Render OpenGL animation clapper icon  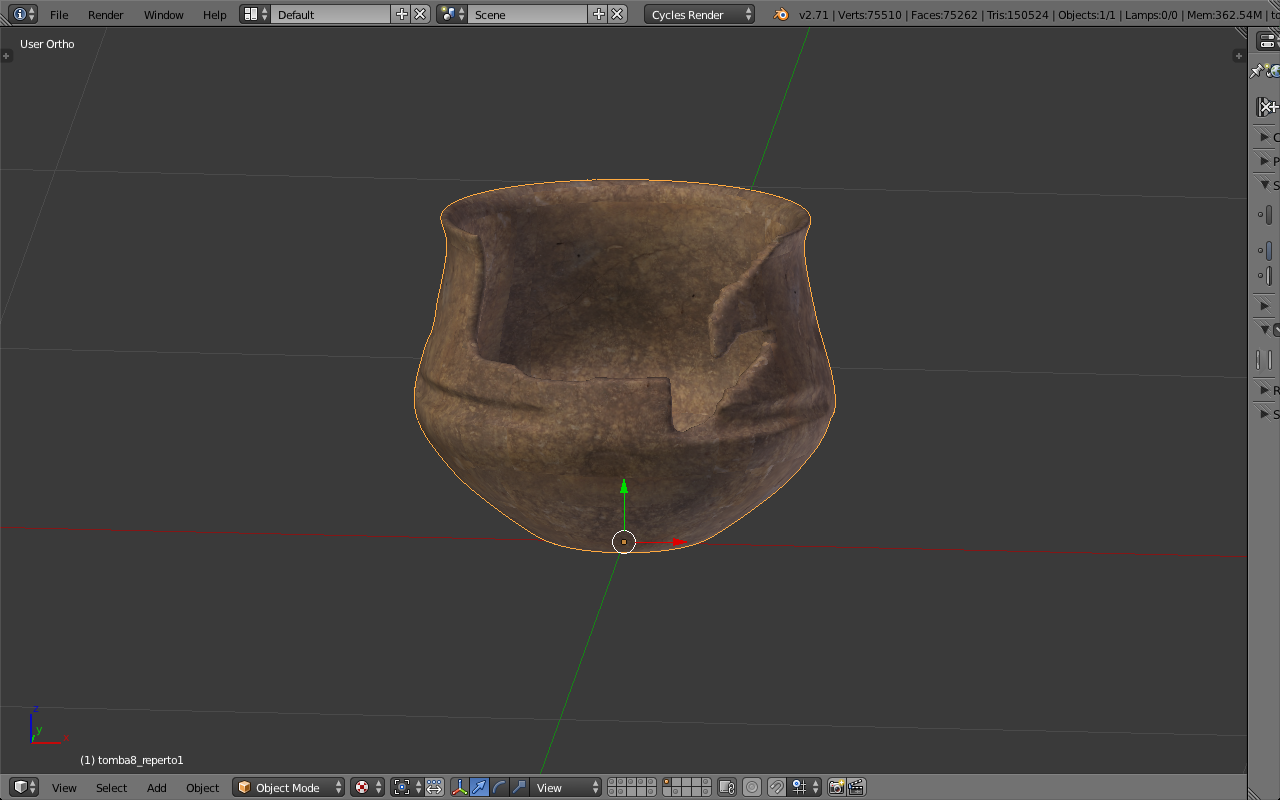tap(856, 787)
